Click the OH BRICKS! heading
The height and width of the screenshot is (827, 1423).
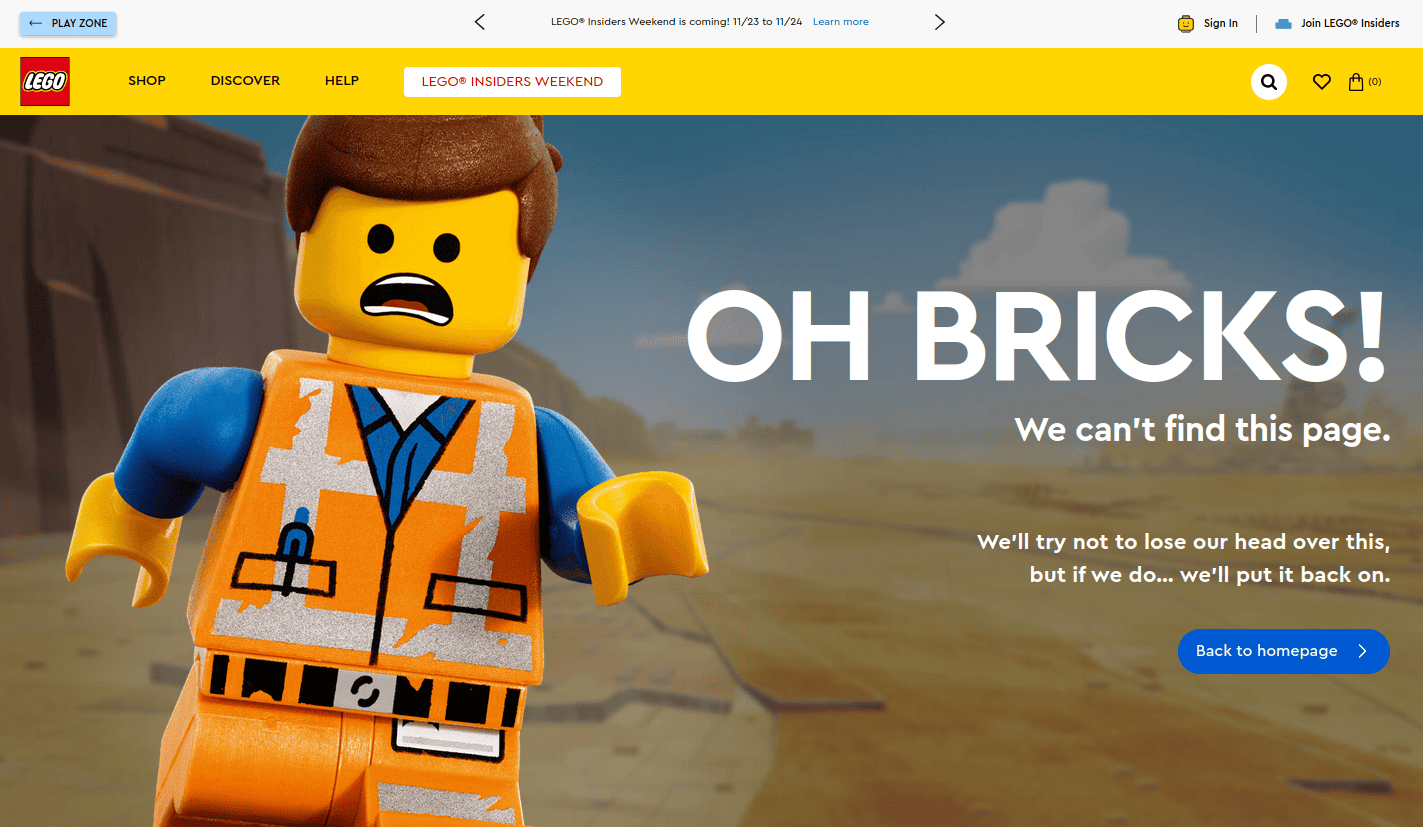point(1037,336)
